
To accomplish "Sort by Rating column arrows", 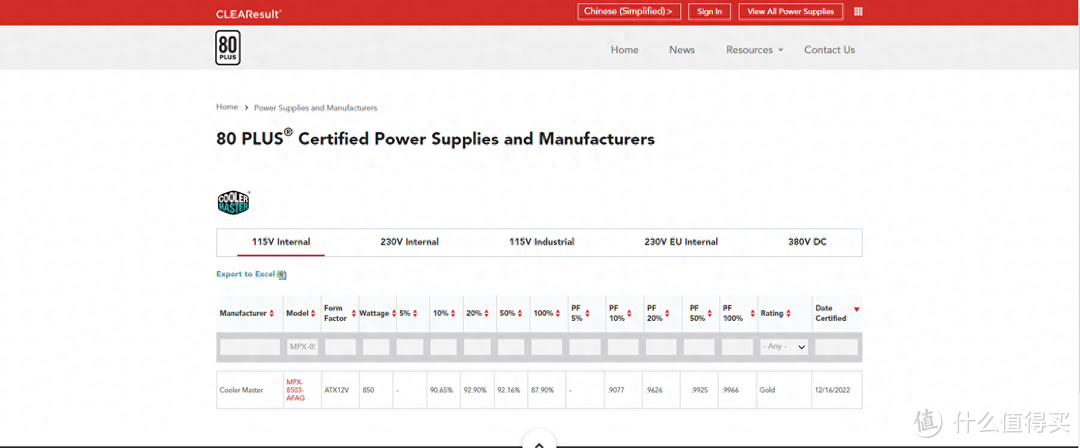I will 789,314.
